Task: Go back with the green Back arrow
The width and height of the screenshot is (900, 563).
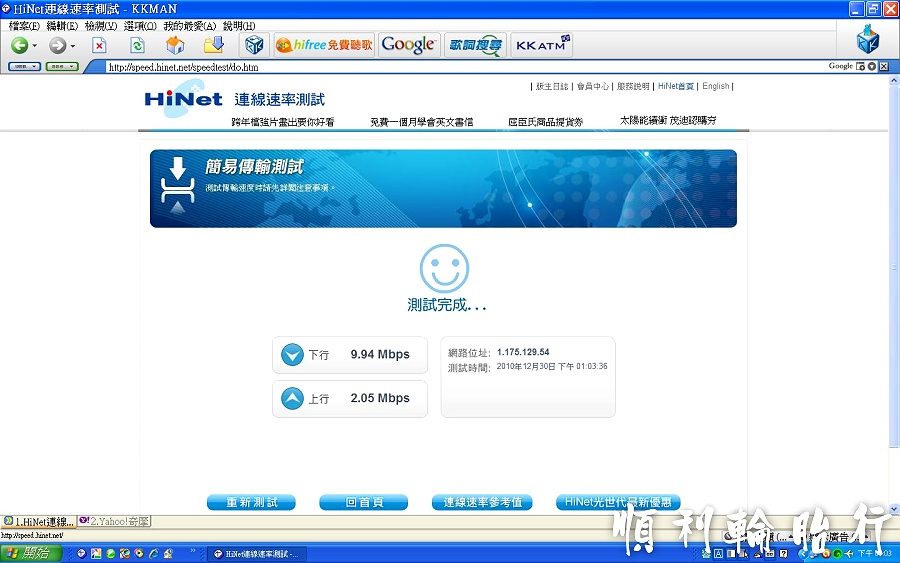Action: [x=20, y=45]
